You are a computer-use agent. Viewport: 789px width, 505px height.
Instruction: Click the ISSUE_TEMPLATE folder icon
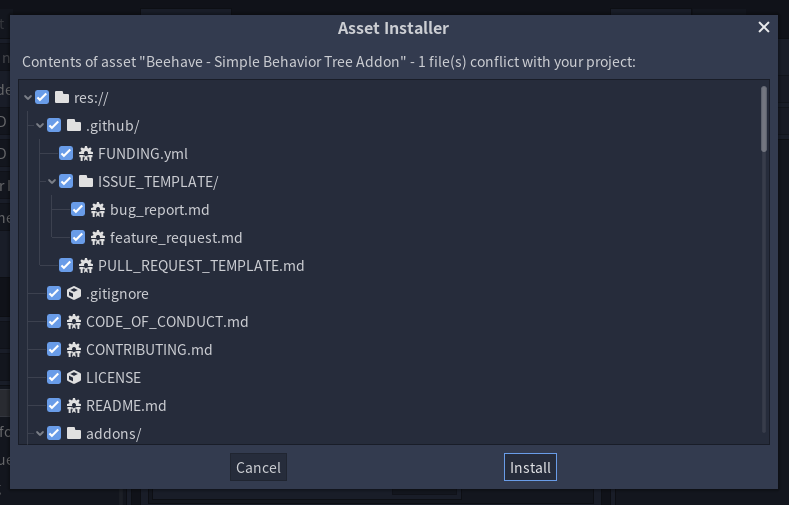click(x=86, y=181)
